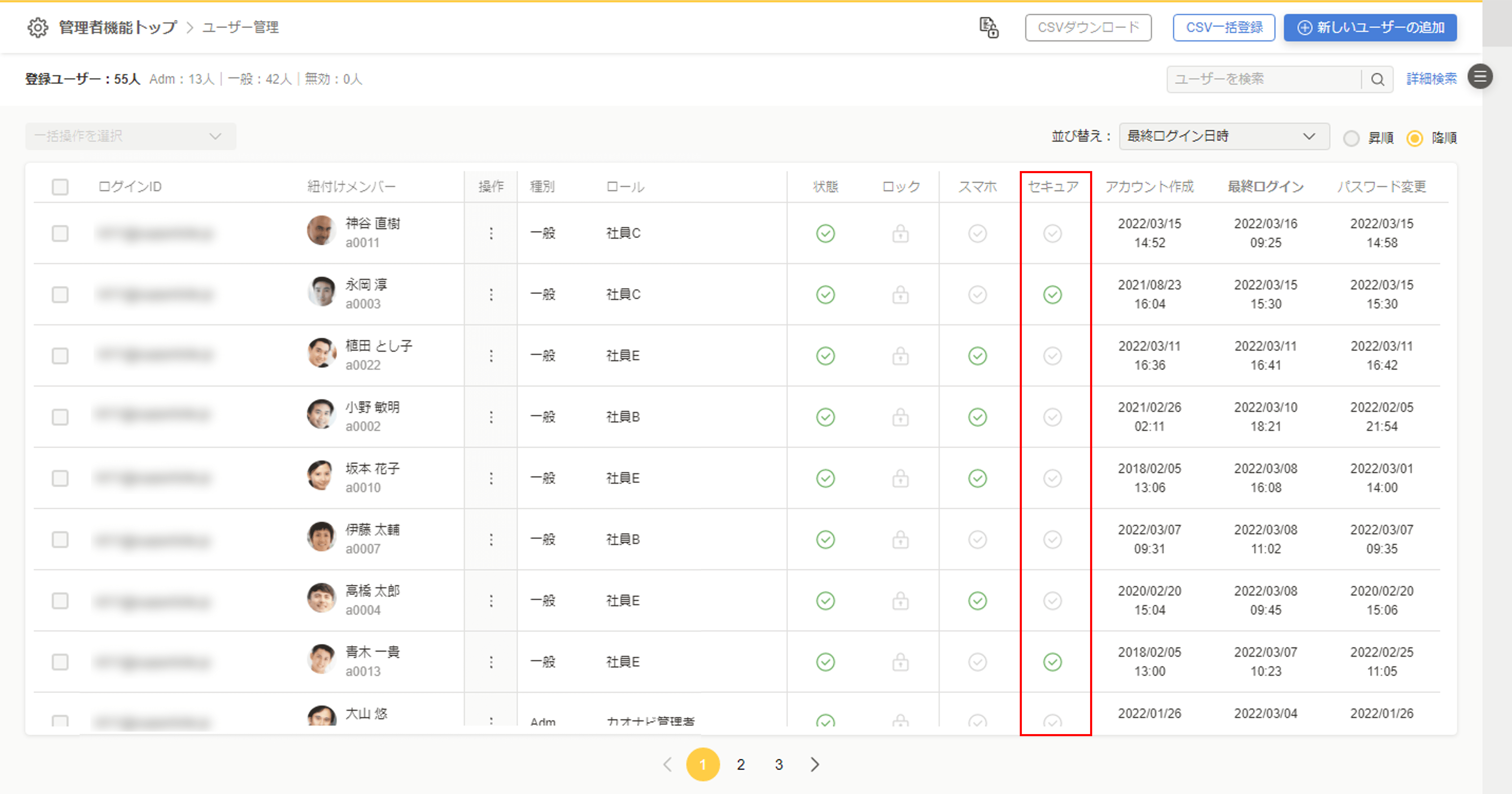Expand the 一括操作を選択 dropdown

click(130, 136)
